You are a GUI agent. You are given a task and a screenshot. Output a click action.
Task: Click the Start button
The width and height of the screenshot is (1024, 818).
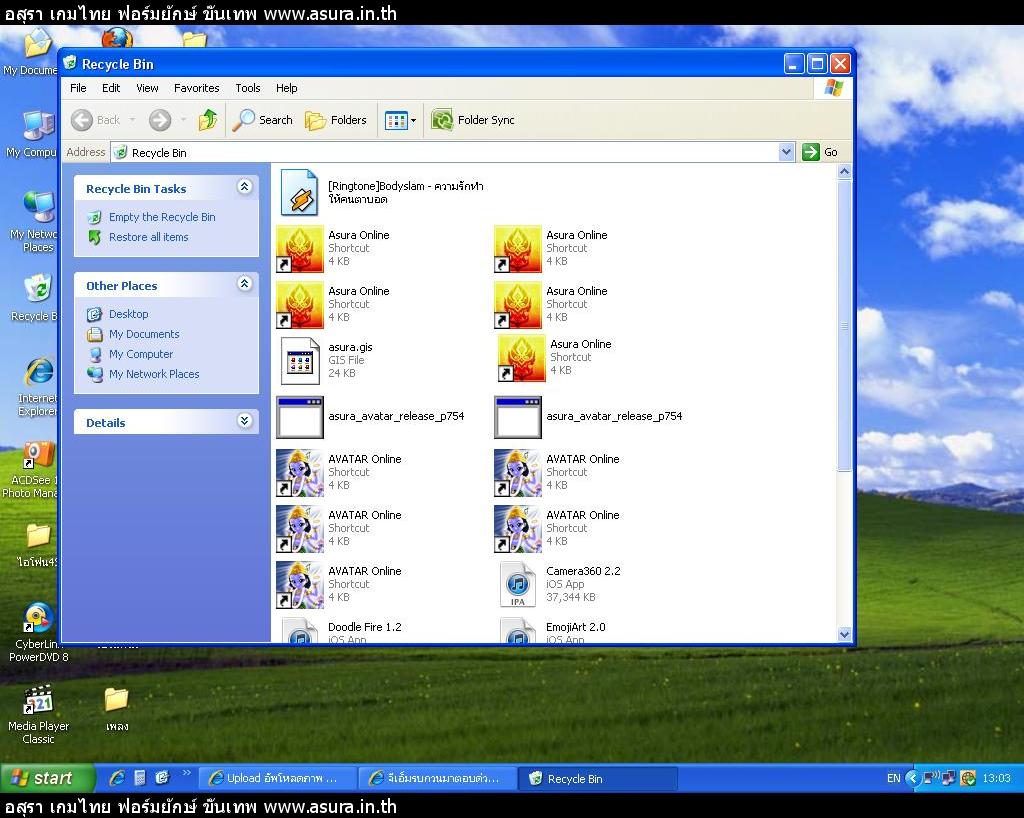pos(46,778)
